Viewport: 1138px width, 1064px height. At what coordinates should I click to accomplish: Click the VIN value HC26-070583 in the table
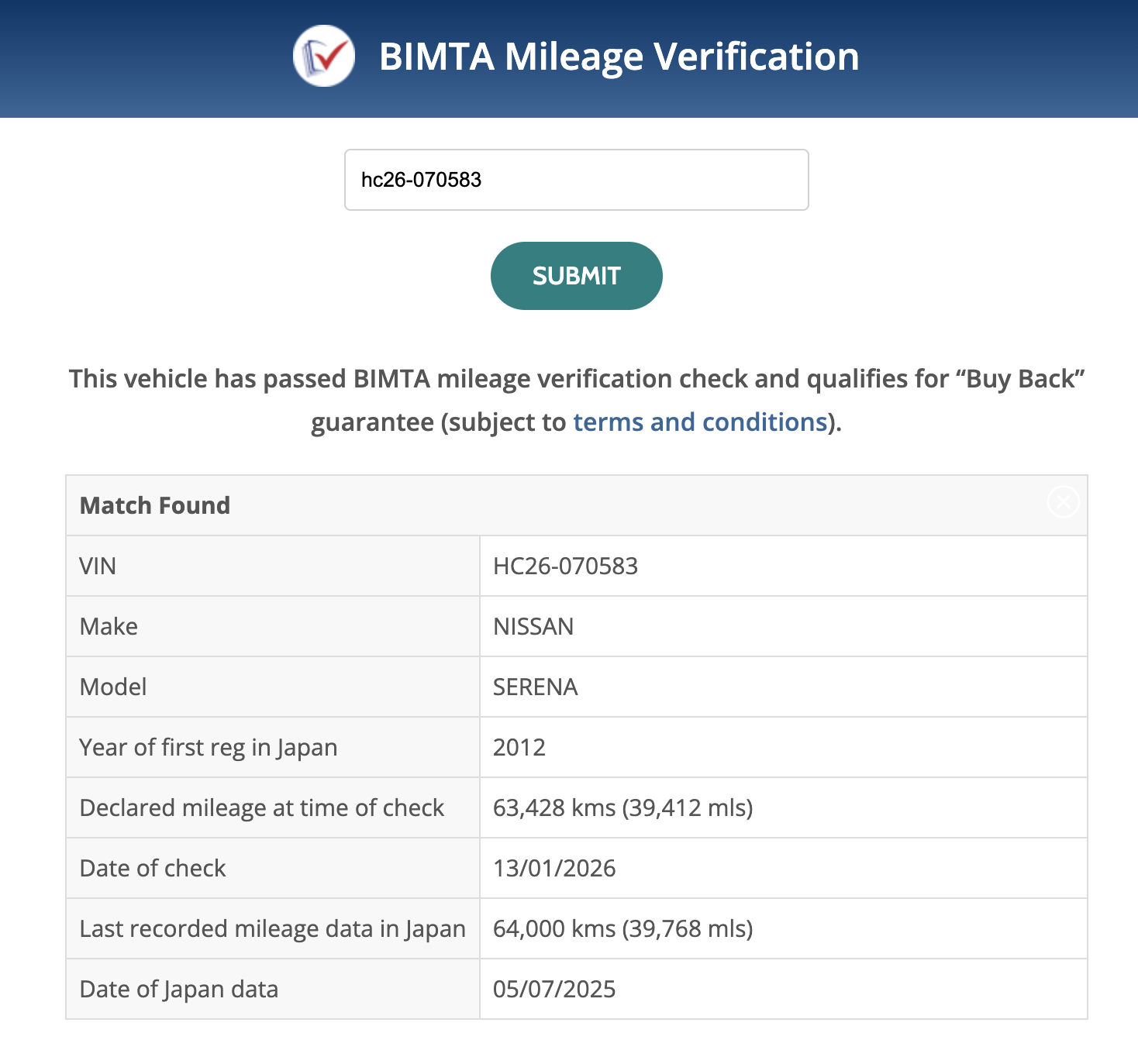pyautogui.click(x=565, y=566)
